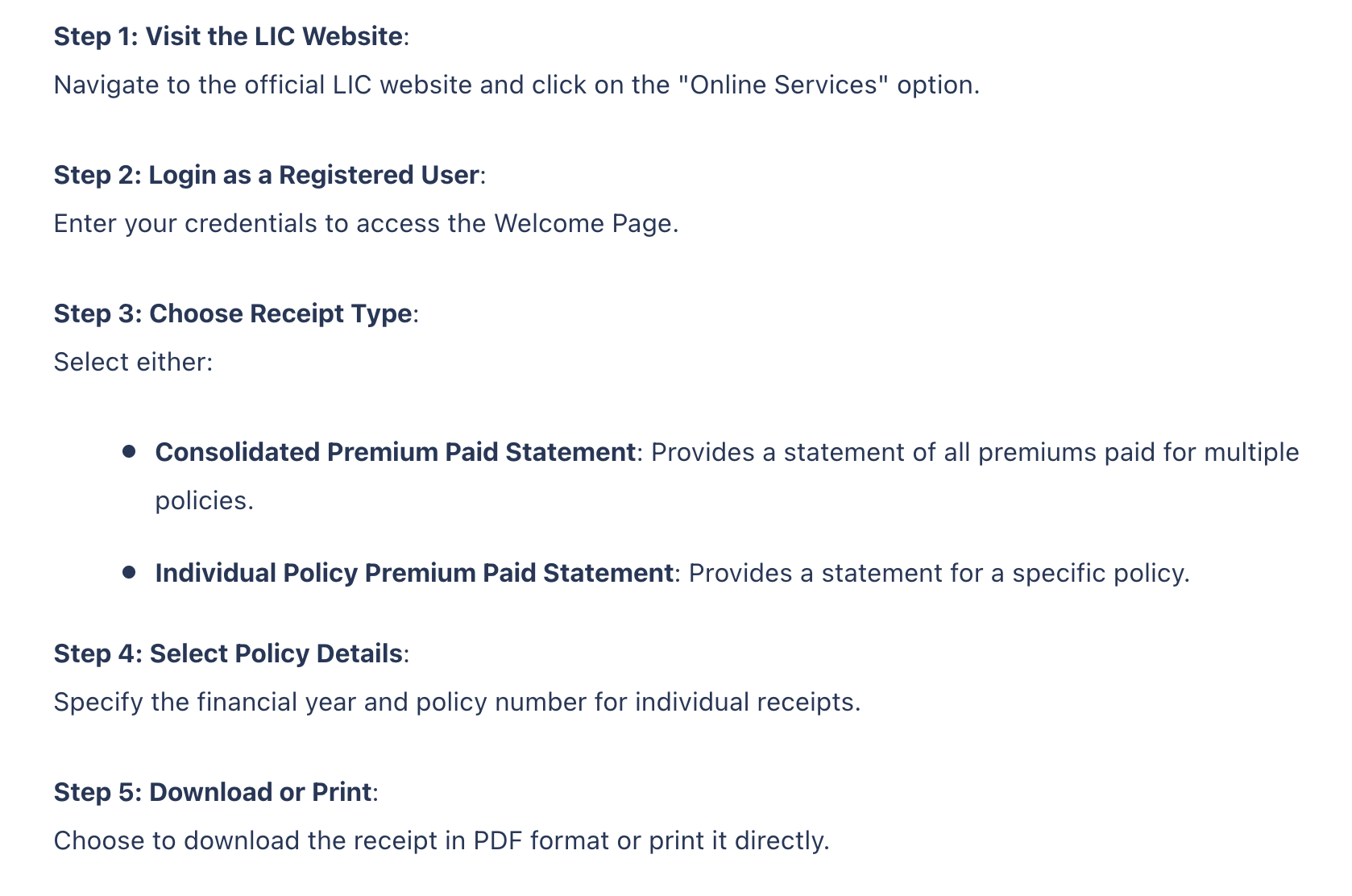The width and height of the screenshot is (1352, 896).
Task: Click the bullet before "Individual Policy Premium Paid Statement"
Action: (129, 572)
